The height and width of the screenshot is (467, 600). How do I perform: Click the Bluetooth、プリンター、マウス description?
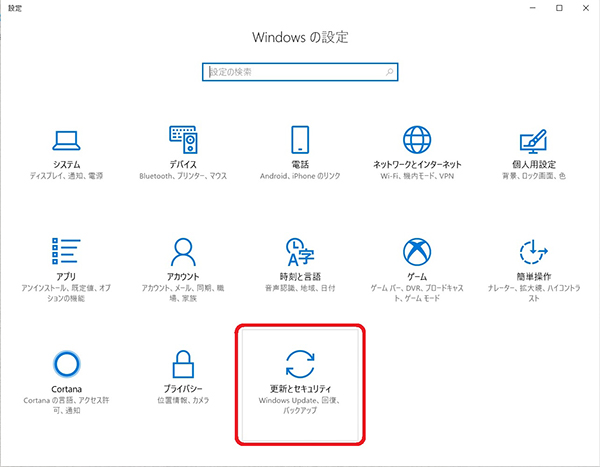(x=183, y=176)
